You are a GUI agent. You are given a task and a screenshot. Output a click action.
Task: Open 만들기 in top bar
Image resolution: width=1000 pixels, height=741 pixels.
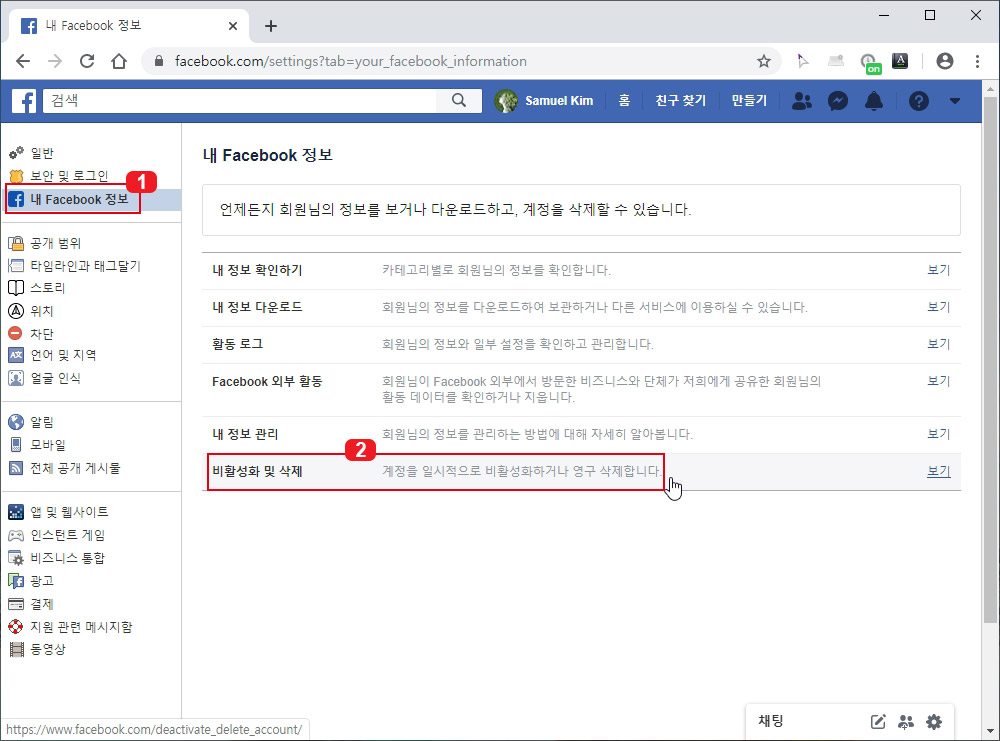coord(749,101)
